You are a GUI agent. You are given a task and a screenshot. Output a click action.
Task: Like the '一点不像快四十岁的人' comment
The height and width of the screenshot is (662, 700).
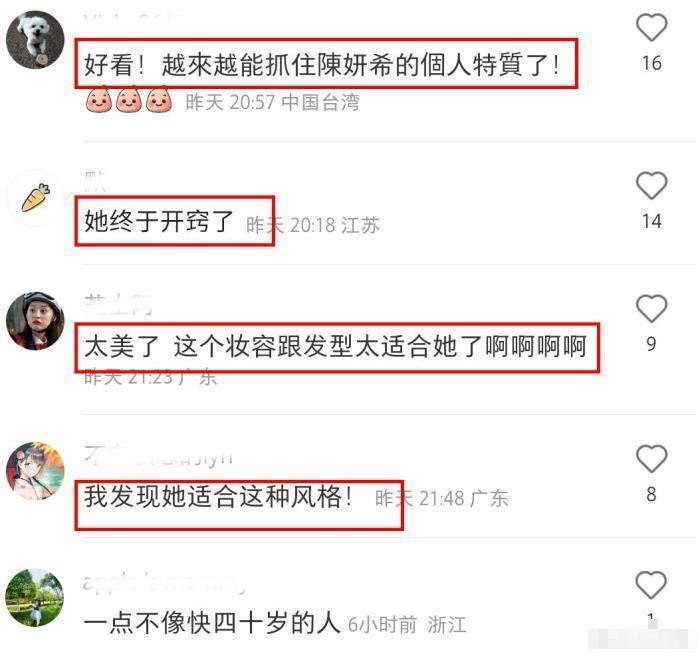tap(651, 584)
